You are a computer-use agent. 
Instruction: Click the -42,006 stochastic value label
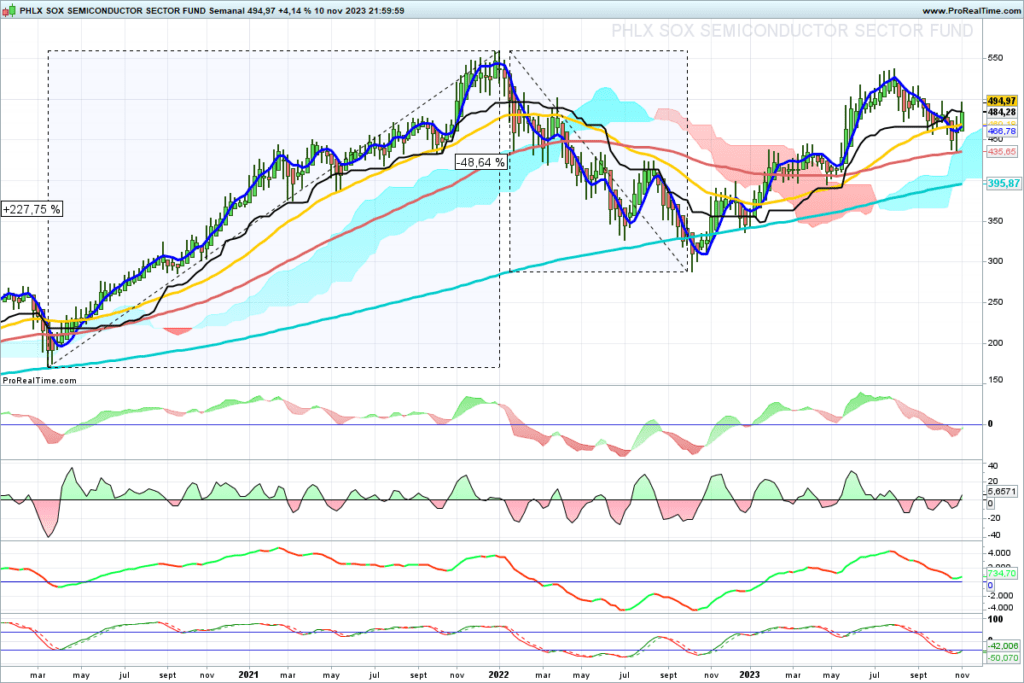coord(1002,646)
